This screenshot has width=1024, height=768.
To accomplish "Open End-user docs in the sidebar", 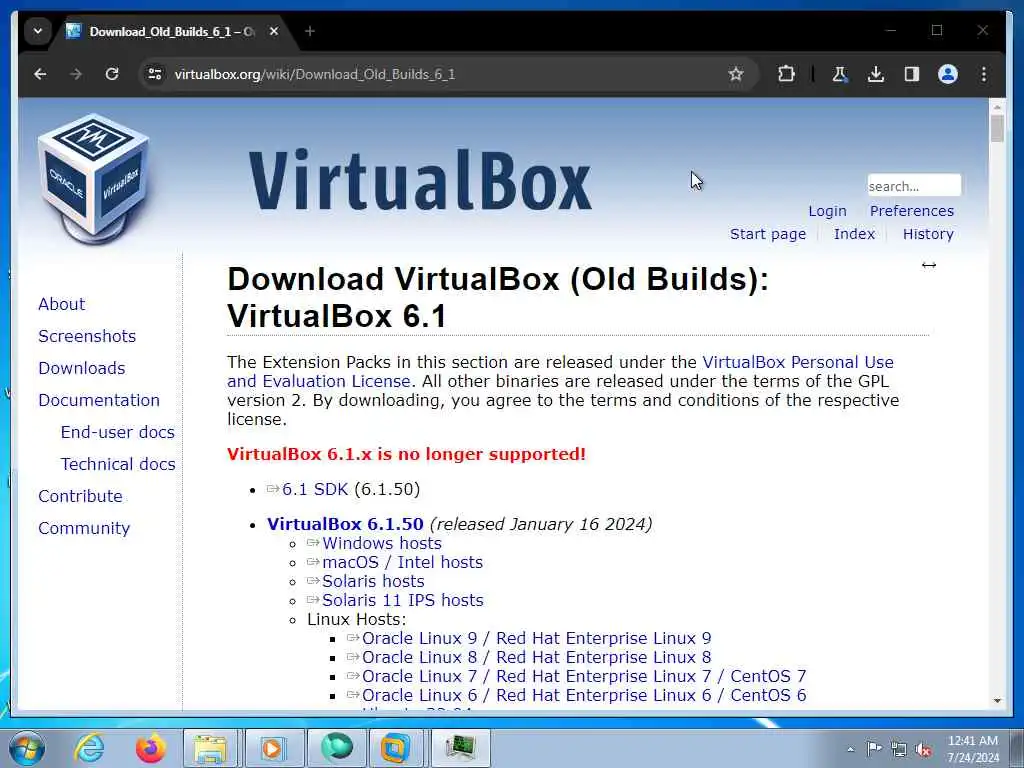I will point(118,432).
